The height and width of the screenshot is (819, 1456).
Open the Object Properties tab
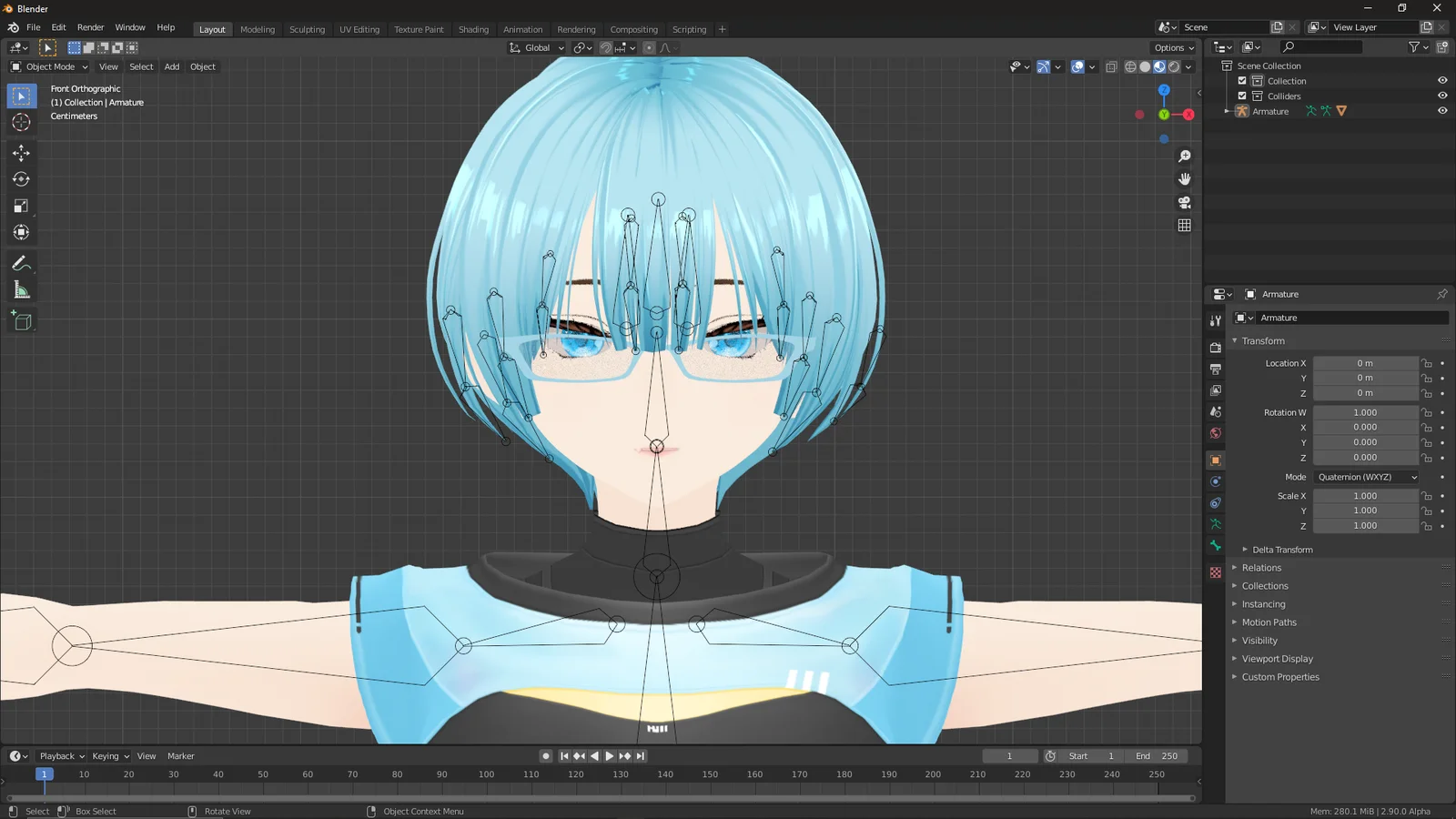pyautogui.click(x=1215, y=460)
